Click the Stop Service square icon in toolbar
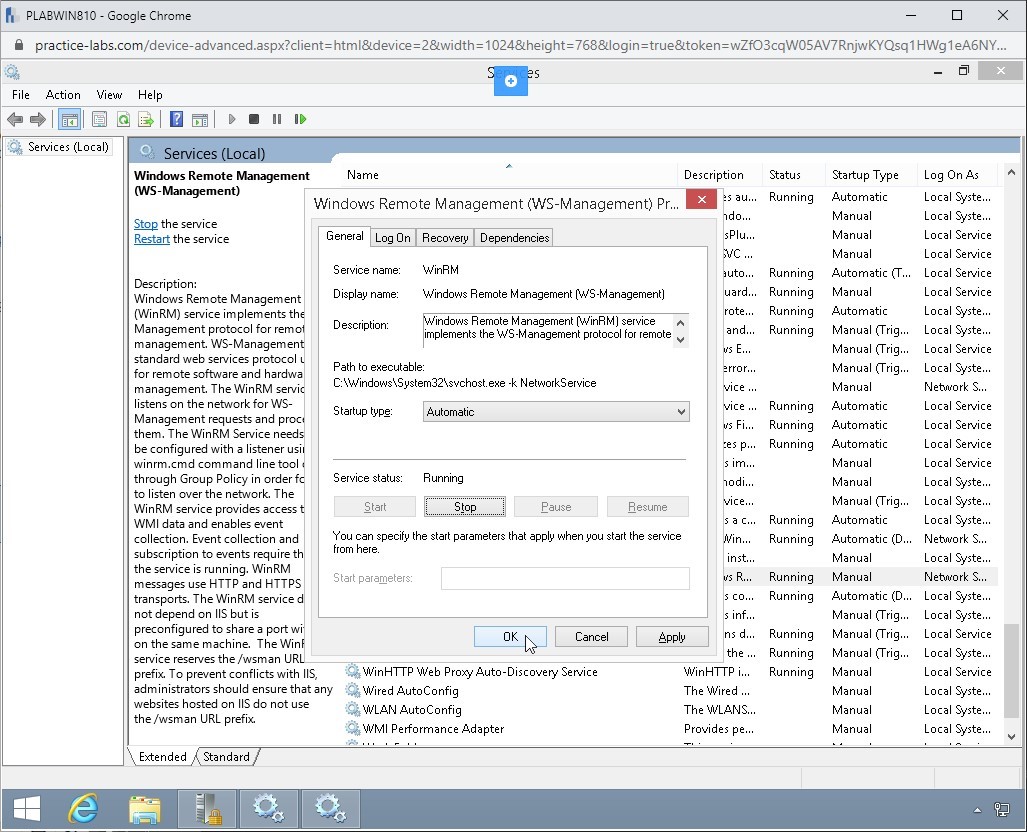Viewport: 1027px width, 832px height. [x=254, y=119]
